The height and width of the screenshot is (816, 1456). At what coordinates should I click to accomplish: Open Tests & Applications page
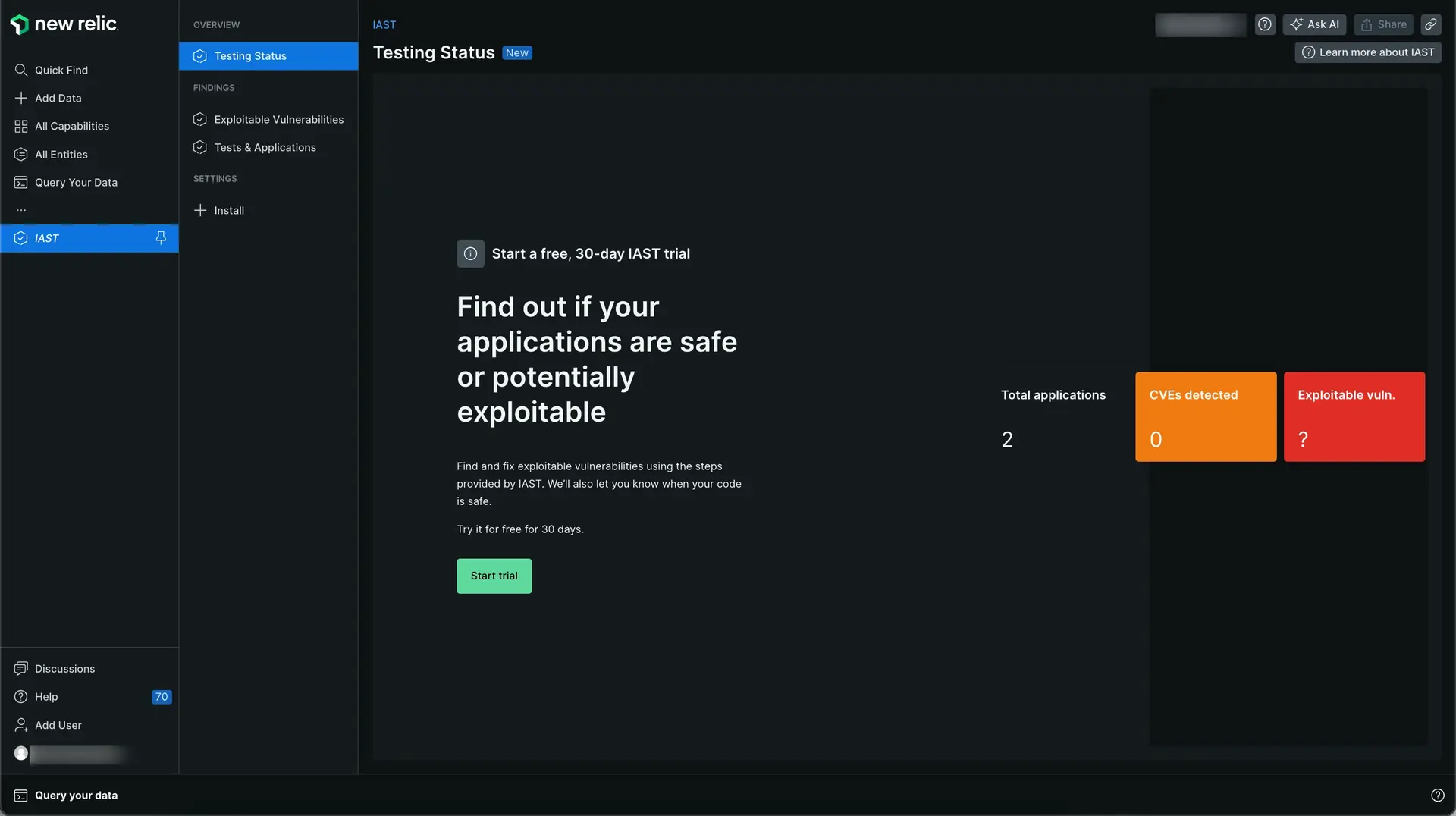(x=265, y=148)
